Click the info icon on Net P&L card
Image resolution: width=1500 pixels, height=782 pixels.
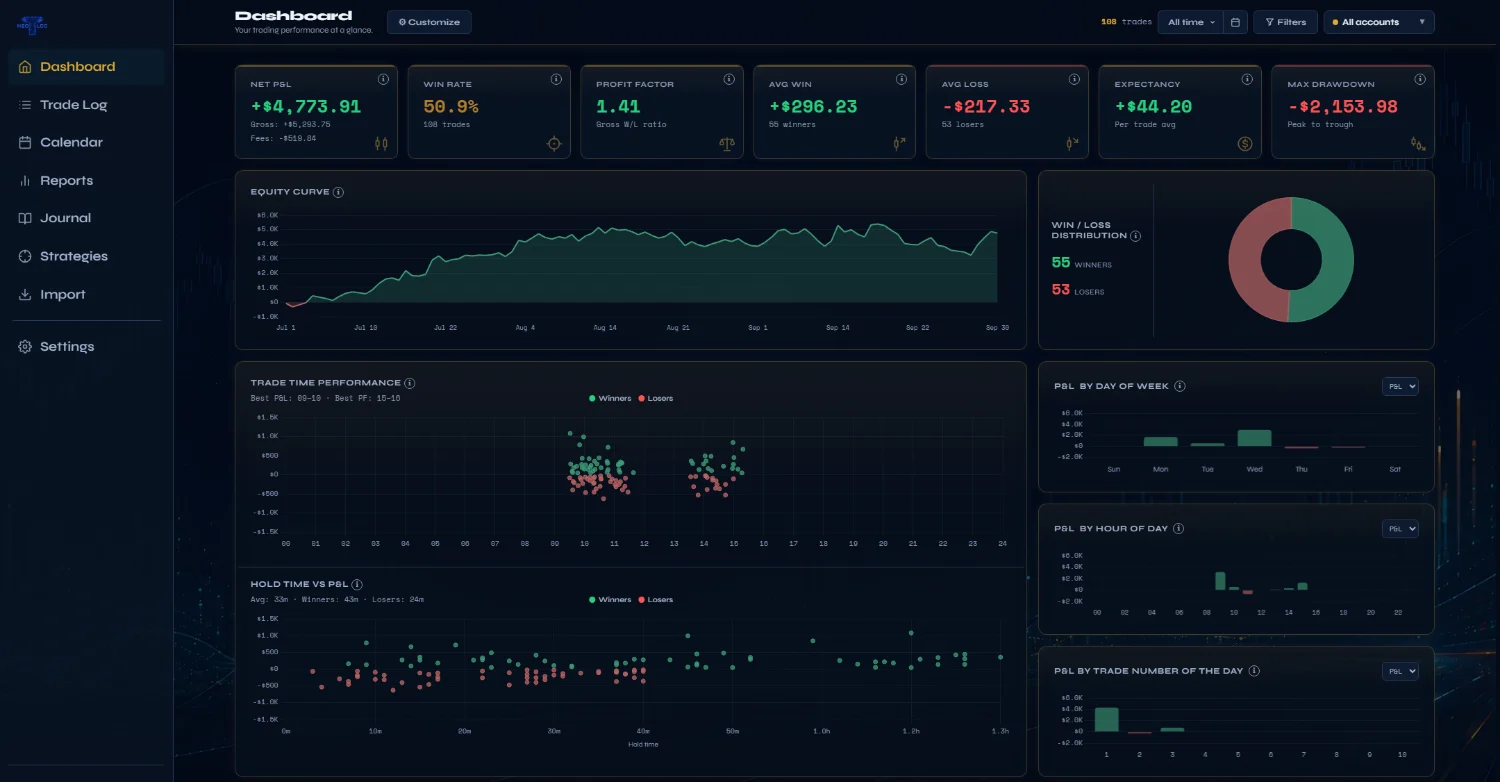pos(383,79)
